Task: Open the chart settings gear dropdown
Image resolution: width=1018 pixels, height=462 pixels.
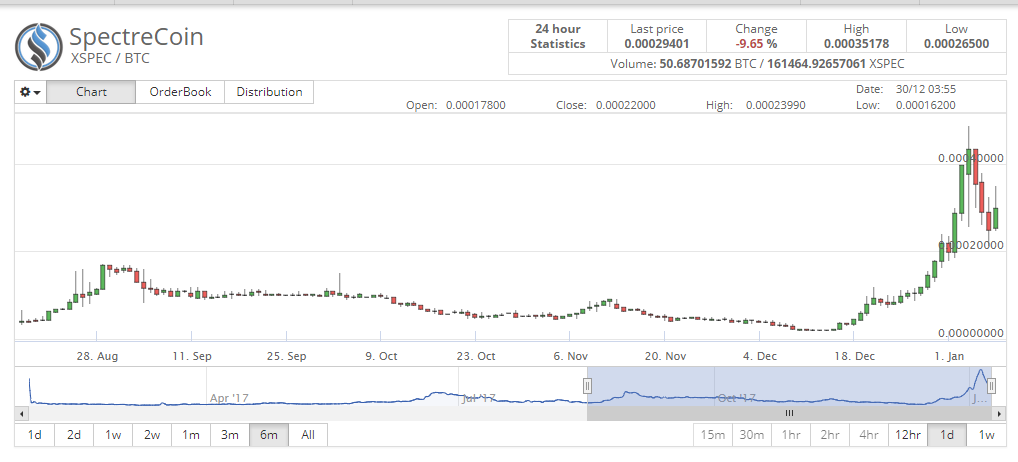Action: (x=31, y=92)
